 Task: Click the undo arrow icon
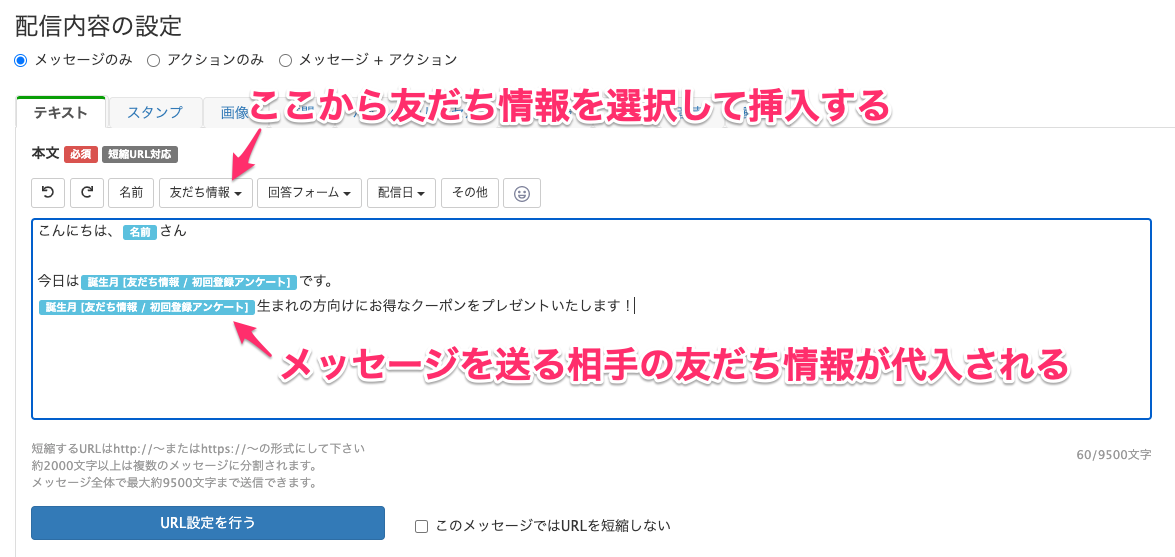(x=48, y=193)
